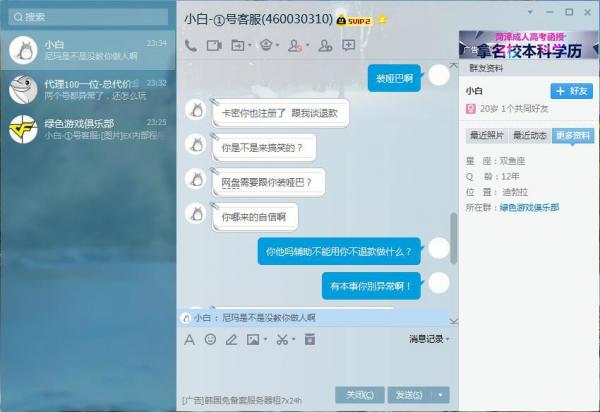Click the send picture icon
The image size is (600, 412).
[x=253, y=339]
